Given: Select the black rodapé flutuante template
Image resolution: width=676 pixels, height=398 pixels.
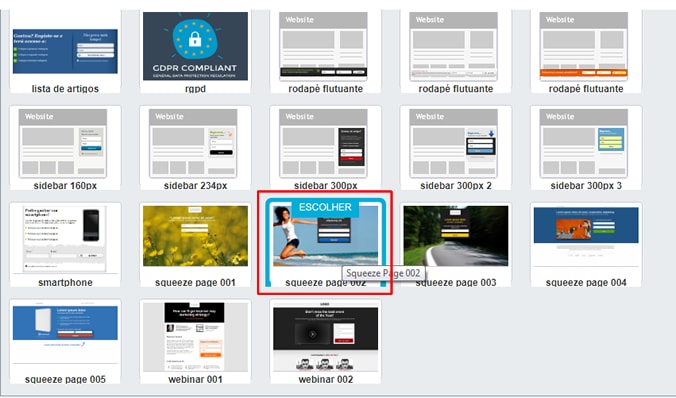Looking at the screenshot, I should [325, 51].
